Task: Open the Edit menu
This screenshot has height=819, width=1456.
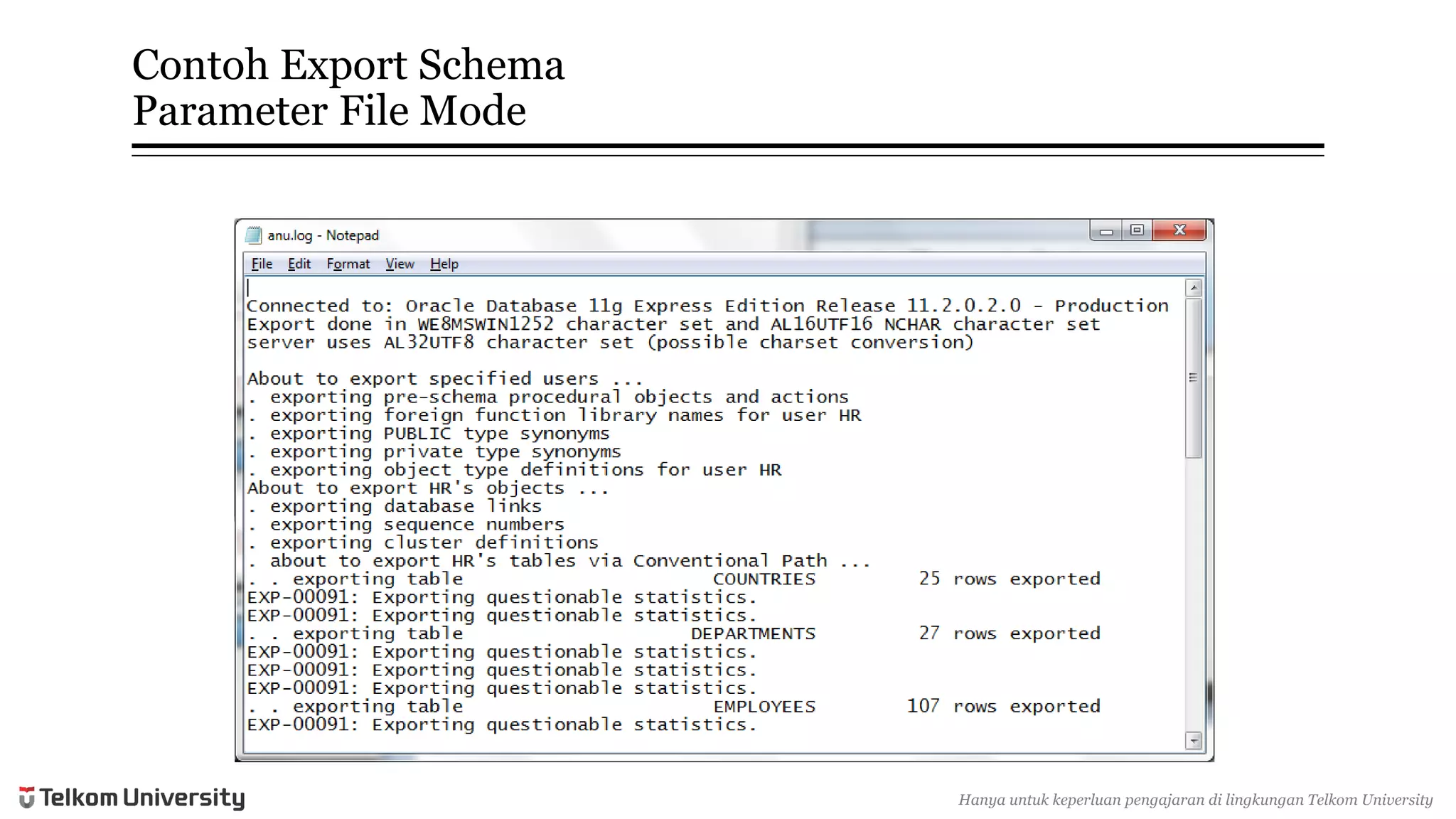Action: [299, 264]
